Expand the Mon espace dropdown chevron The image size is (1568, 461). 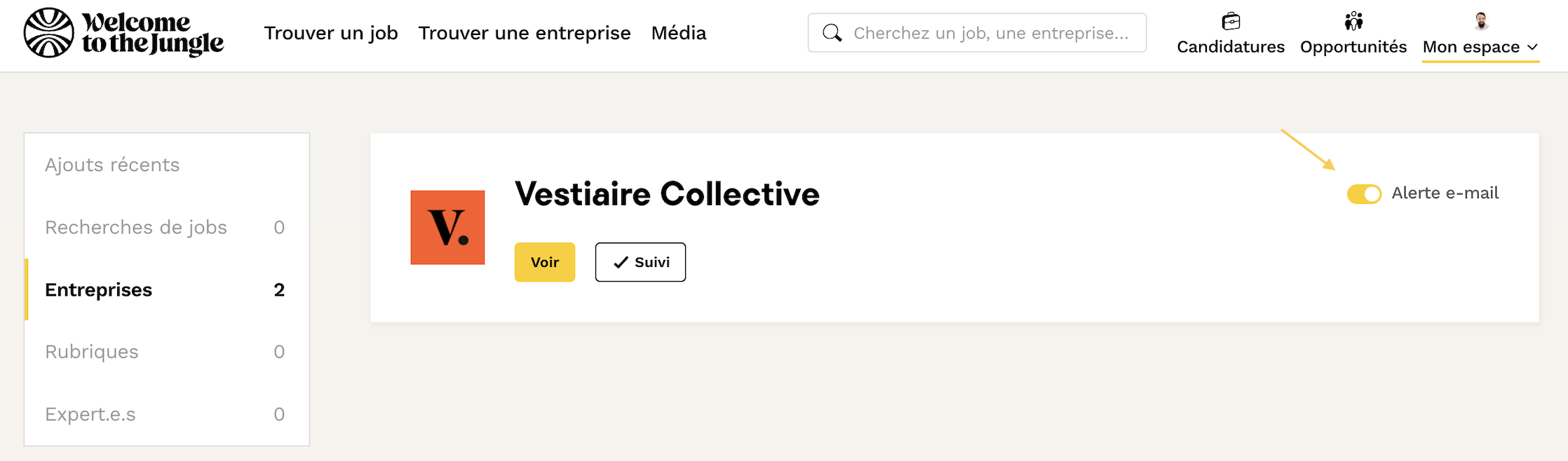point(1533,48)
